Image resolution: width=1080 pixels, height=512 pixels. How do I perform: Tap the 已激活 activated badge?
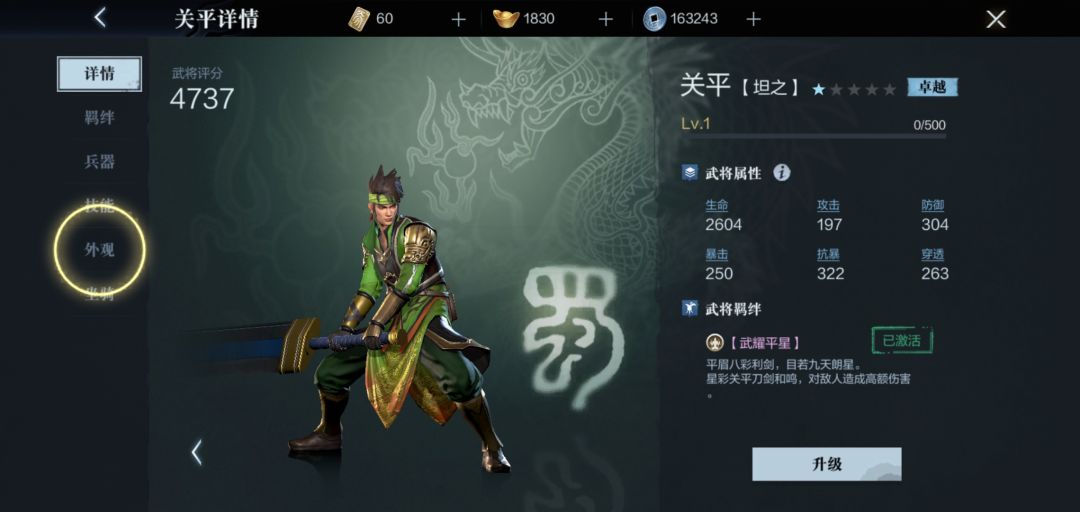click(902, 340)
